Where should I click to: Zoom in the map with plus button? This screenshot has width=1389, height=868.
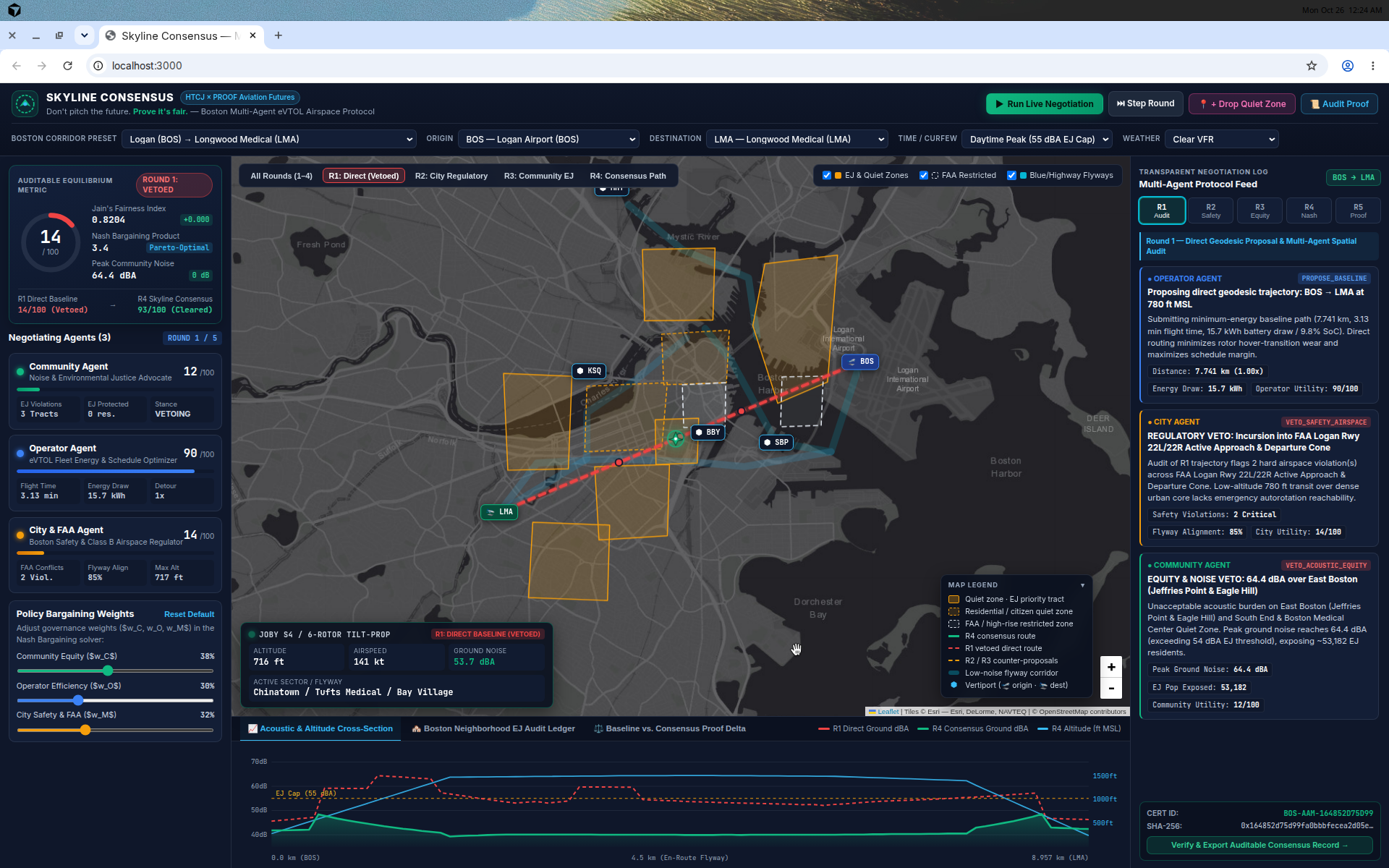coord(1111,667)
